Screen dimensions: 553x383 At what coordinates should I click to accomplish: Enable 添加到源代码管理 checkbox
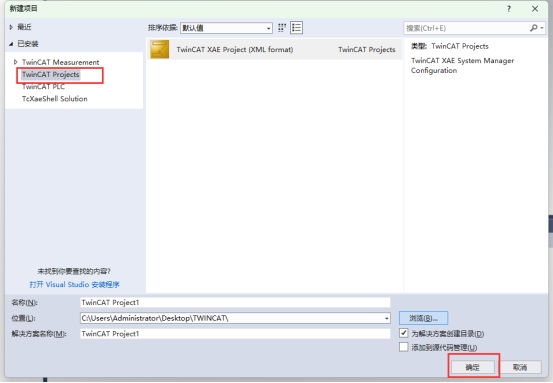(404, 347)
